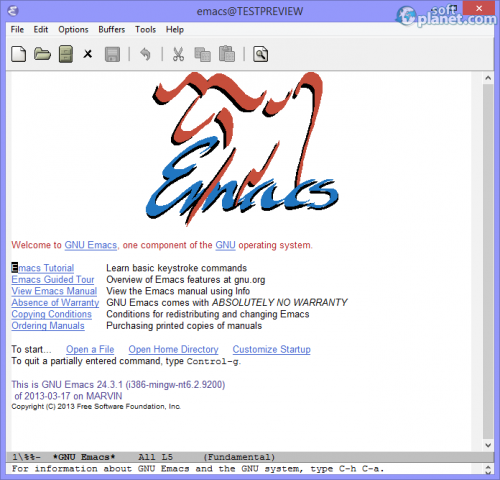Click the All L5 position indicator
This screenshot has width=500, height=480.
point(155,457)
